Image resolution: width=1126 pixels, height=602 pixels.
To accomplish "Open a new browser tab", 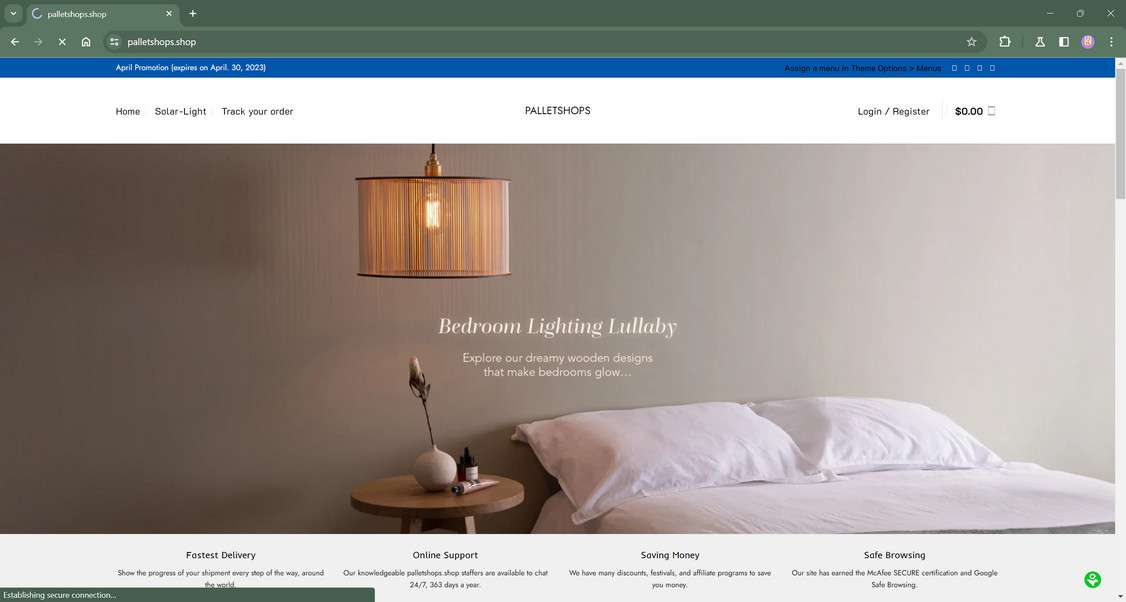I will (x=192, y=14).
